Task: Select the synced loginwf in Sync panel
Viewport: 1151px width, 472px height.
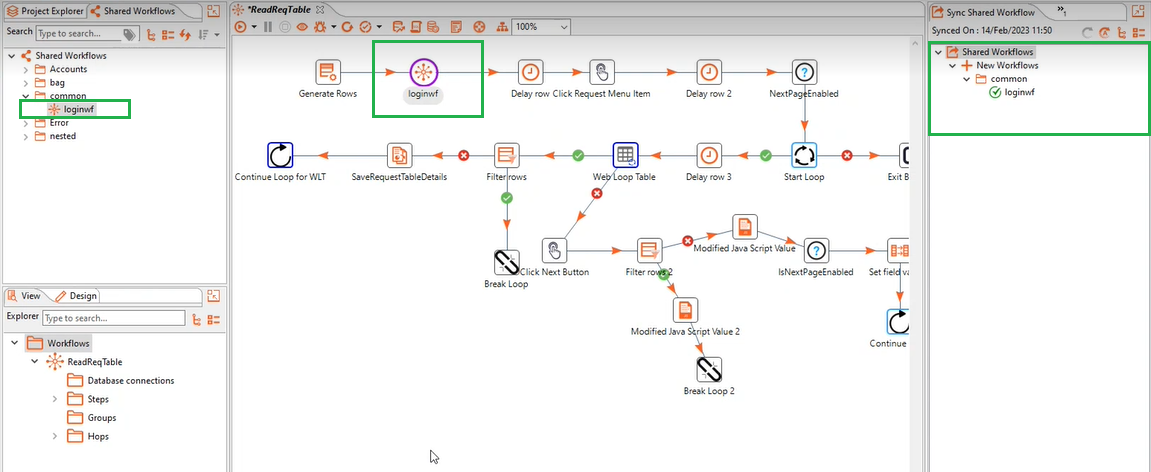Action: 1018,92
